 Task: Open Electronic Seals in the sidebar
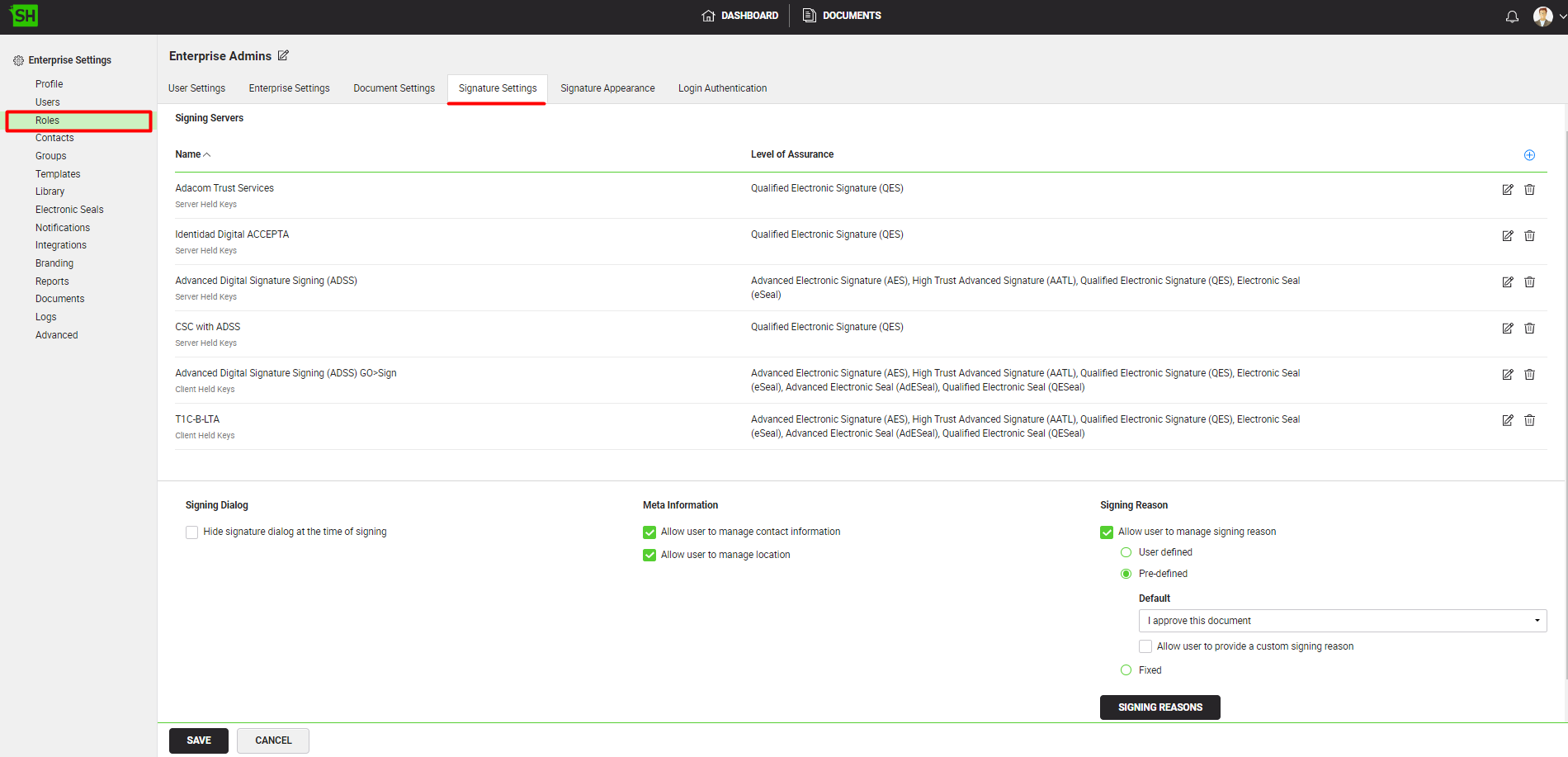pyautogui.click(x=69, y=210)
